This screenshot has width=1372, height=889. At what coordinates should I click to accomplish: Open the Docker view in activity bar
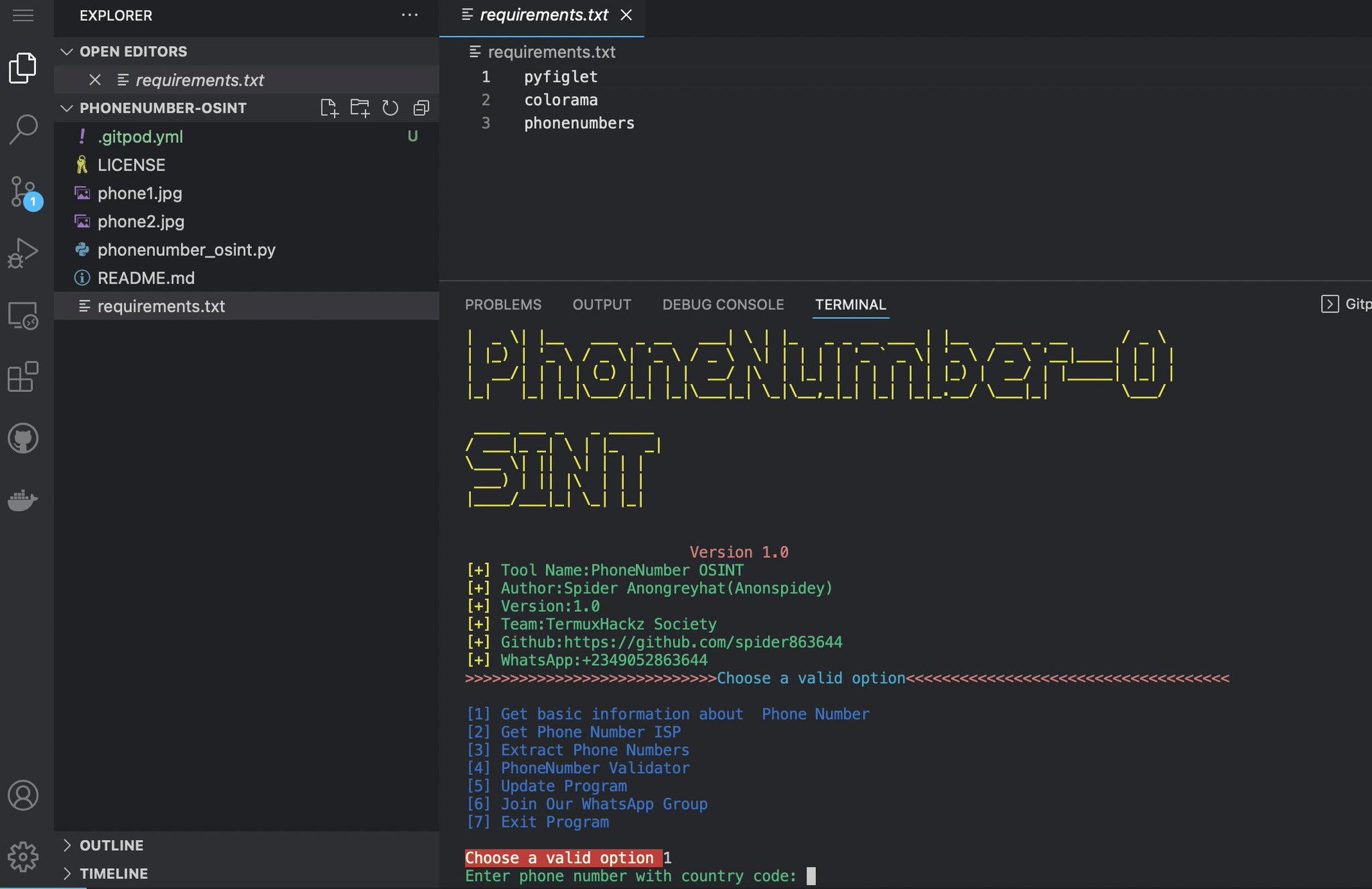tap(23, 500)
